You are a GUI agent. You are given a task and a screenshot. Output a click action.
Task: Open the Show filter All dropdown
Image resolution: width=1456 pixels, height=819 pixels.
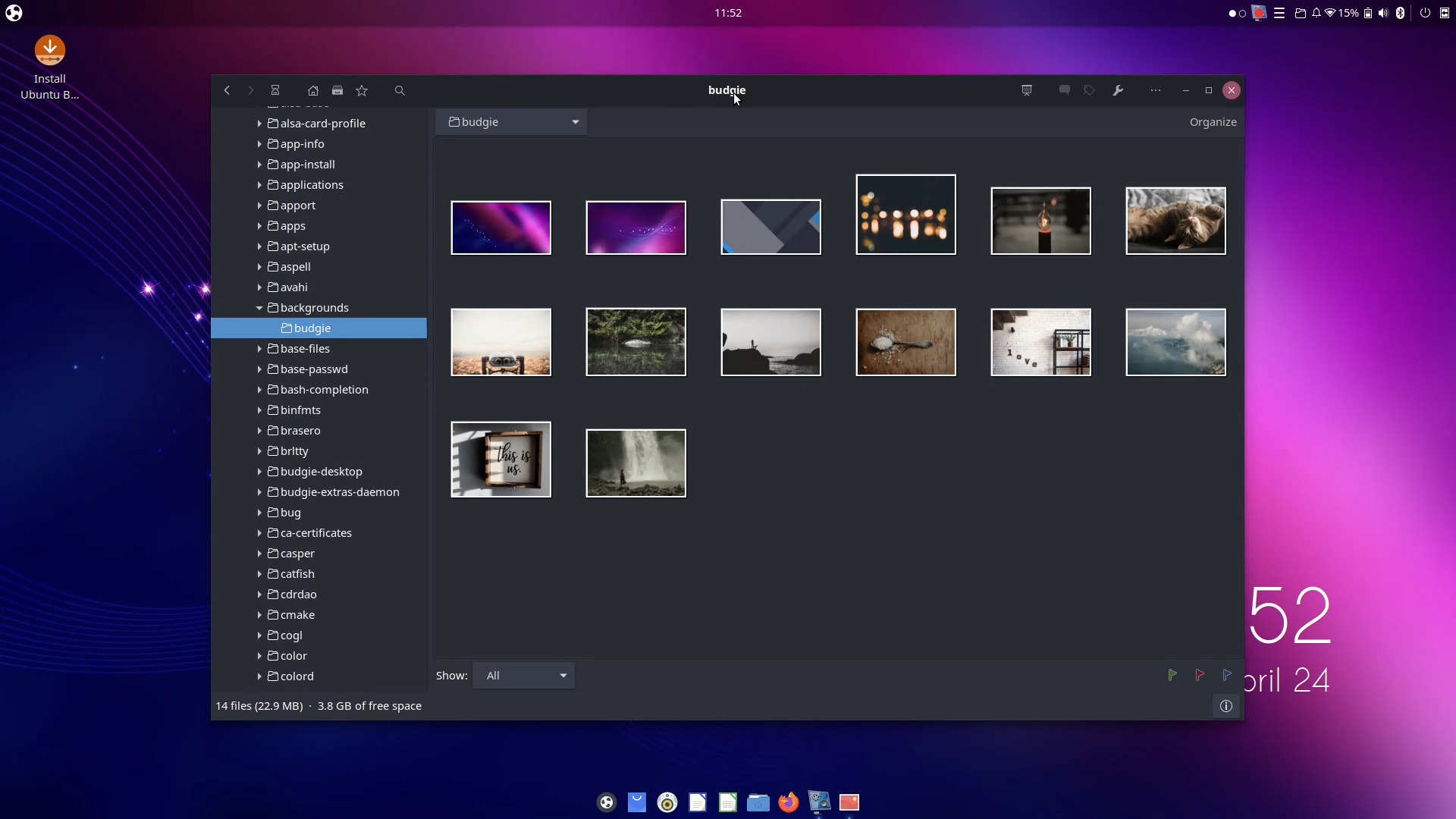point(523,676)
